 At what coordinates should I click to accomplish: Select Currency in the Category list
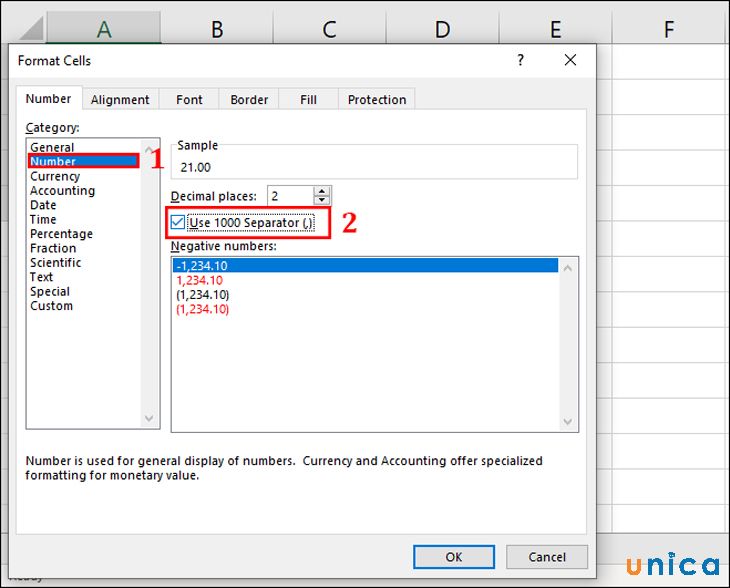55,176
